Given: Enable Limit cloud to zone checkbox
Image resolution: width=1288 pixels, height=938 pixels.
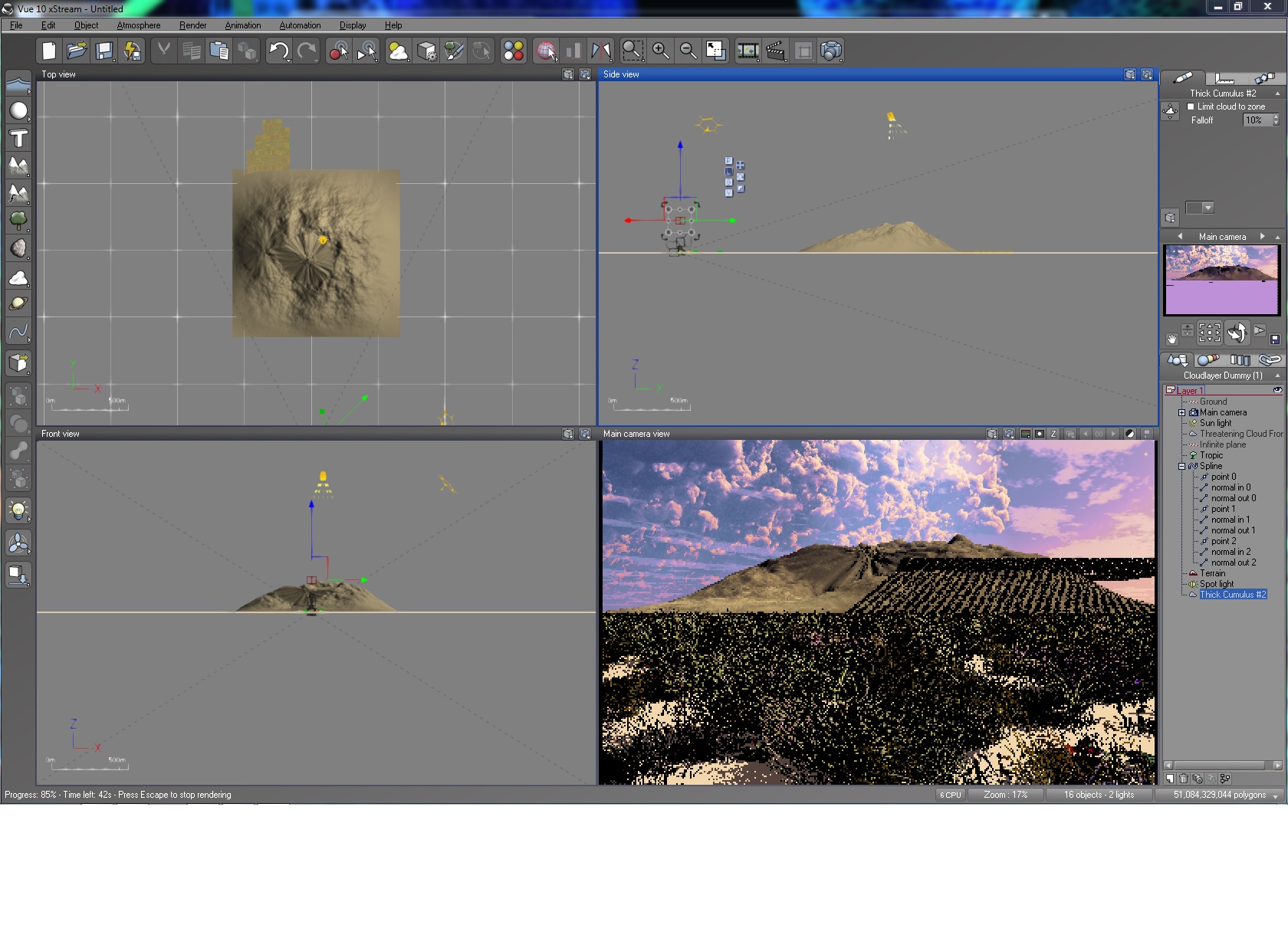Looking at the screenshot, I should [1191, 107].
